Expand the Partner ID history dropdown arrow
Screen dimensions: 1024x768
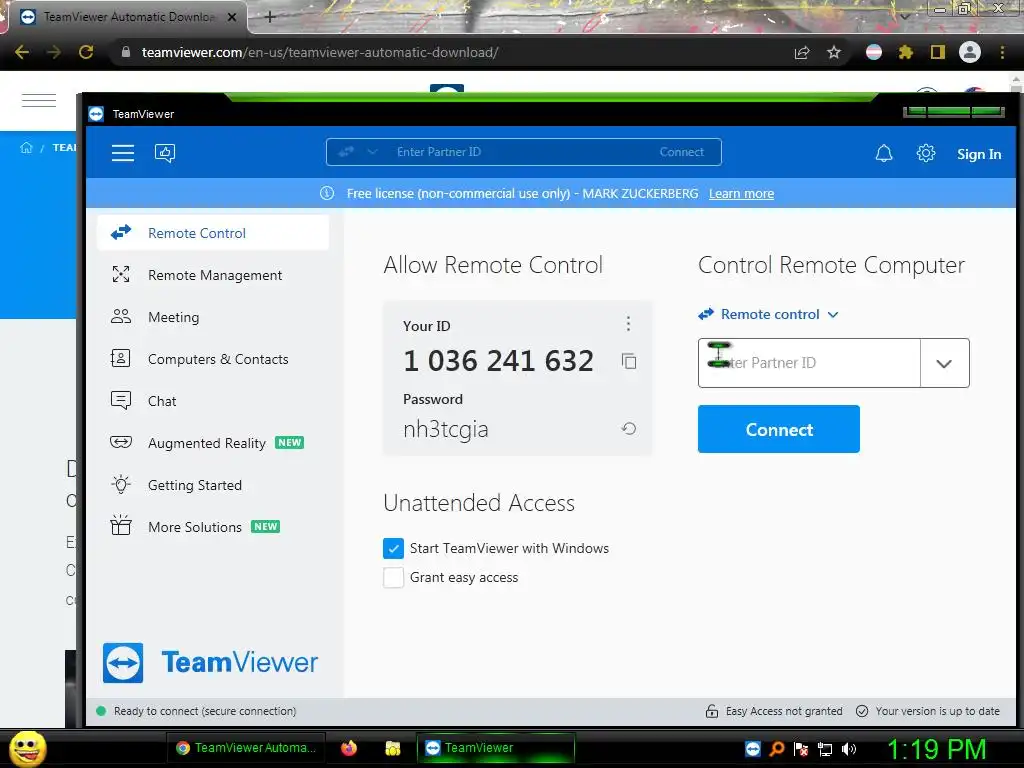pos(944,363)
